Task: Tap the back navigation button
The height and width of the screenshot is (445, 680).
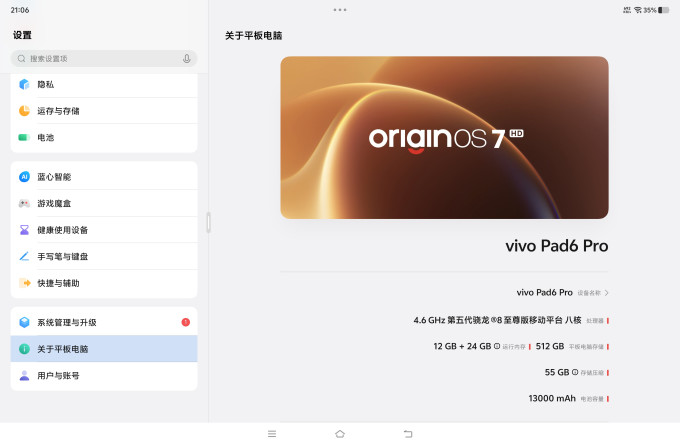Action: click(408, 434)
